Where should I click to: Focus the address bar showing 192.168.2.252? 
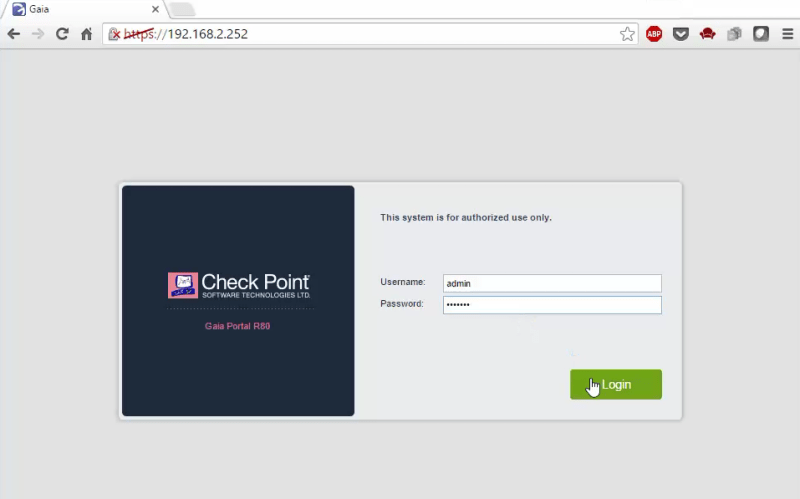[370, 34]
